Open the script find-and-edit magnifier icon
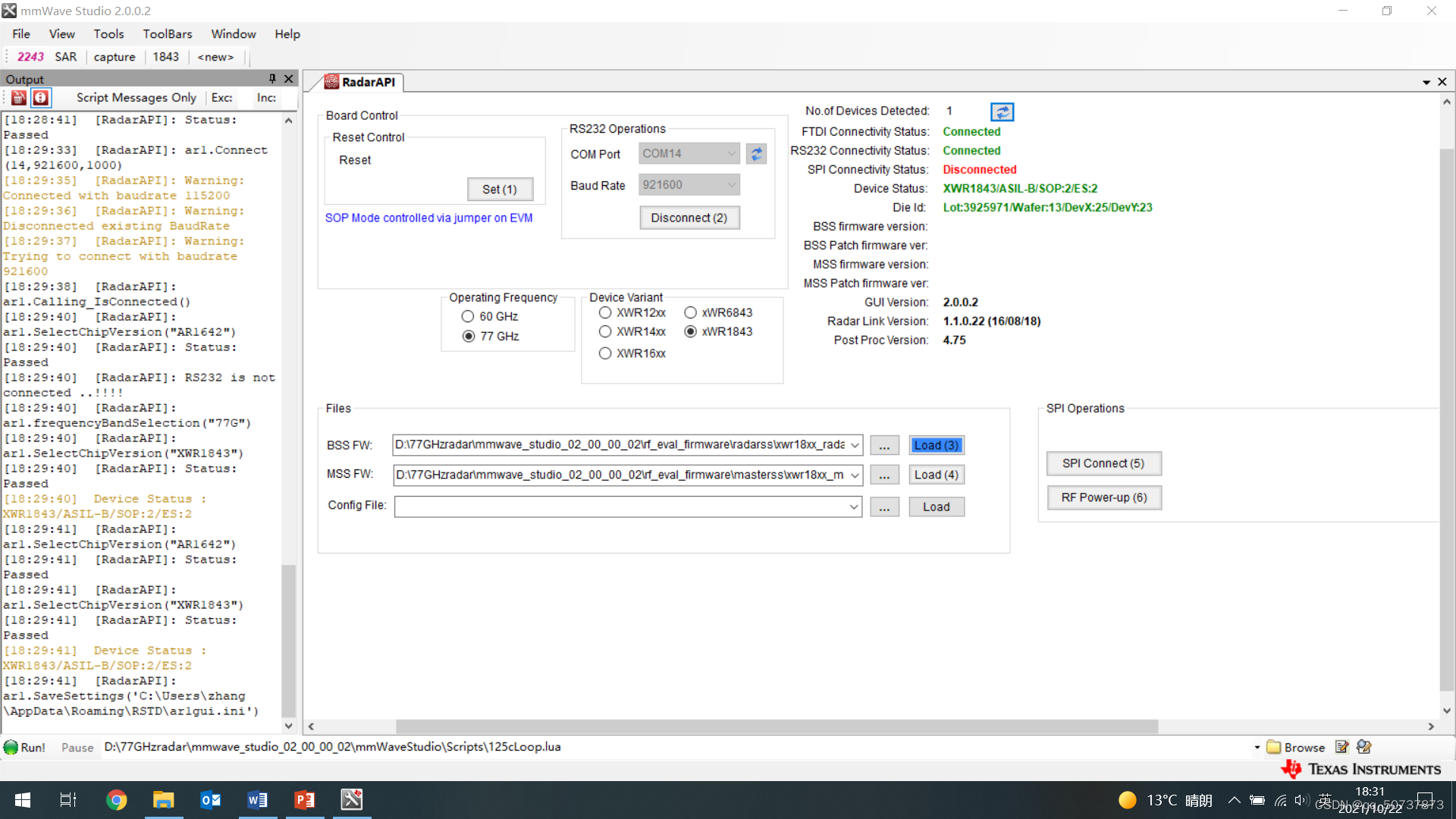The image size is (1456, 819). 1363,747
